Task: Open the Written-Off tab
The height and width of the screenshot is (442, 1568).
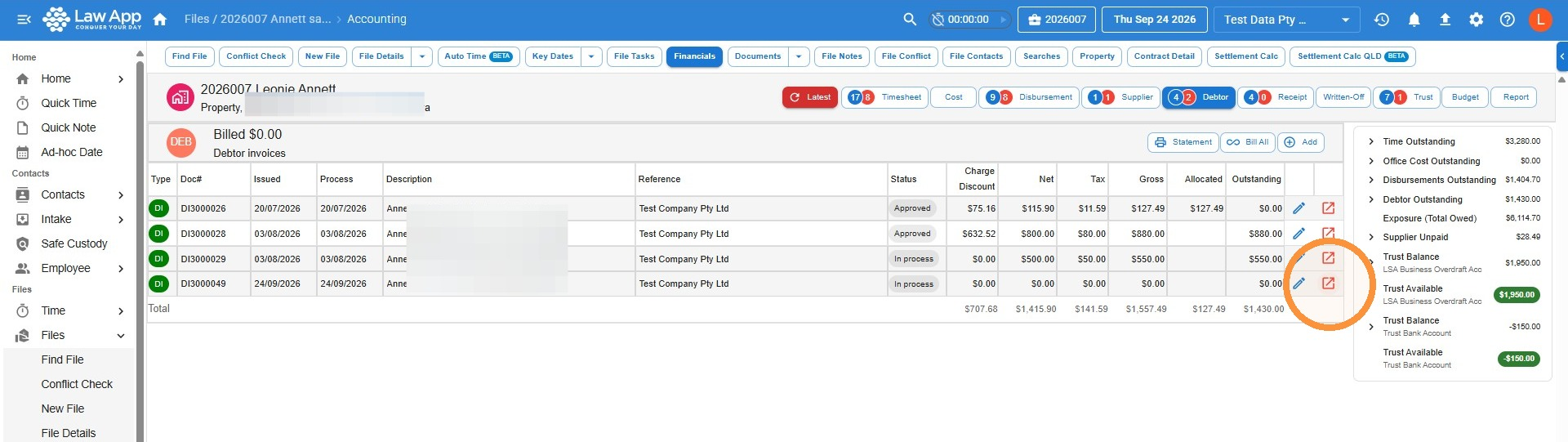Action: pyautogui.click(x=1343, y=97)
